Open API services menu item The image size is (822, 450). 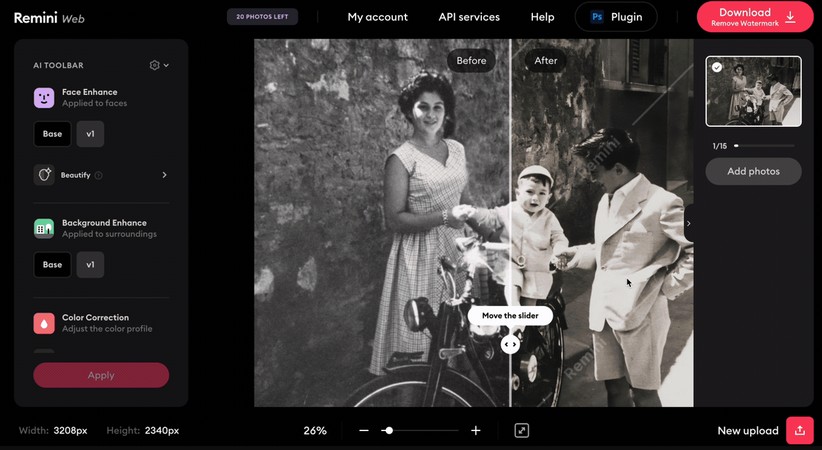pos(469,17)
